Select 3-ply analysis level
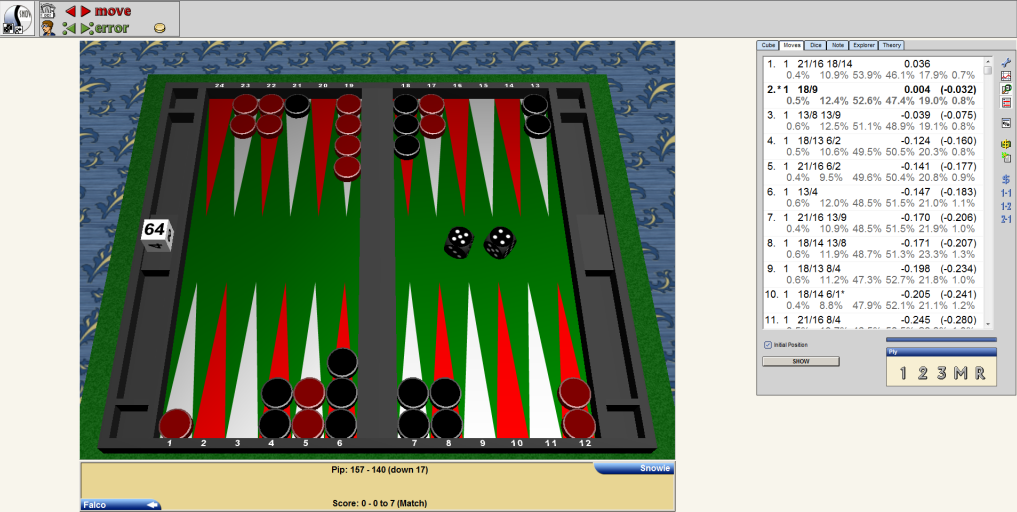 pos(939,374)
